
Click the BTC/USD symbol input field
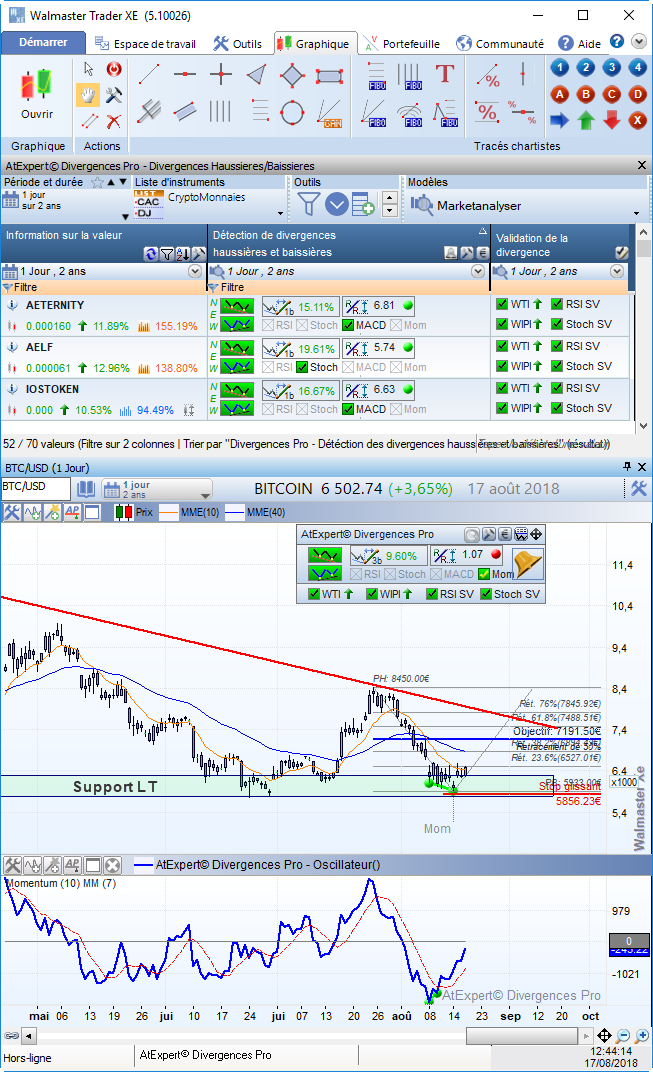point(36,487)
